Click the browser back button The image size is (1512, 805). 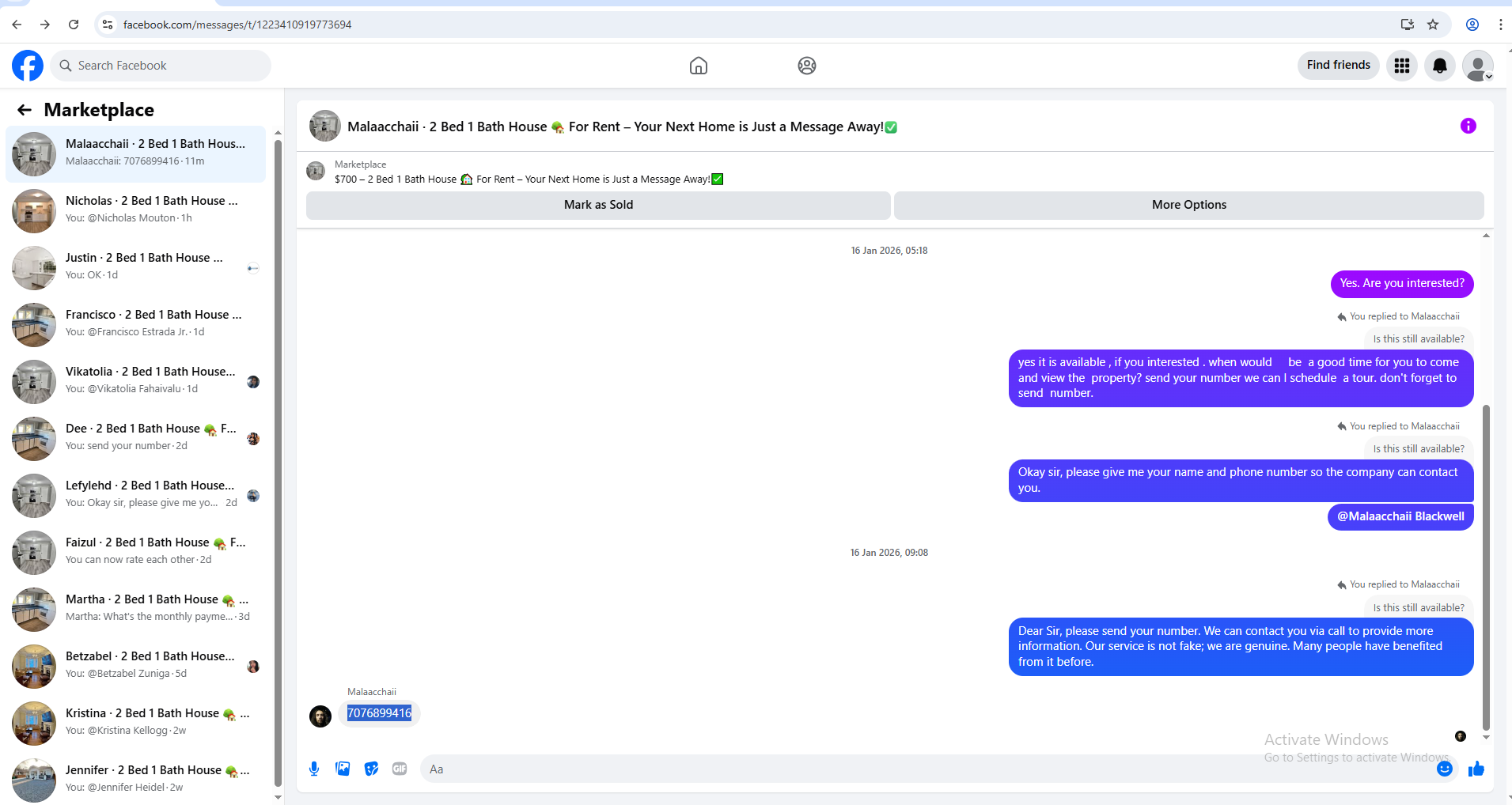[17, 25]
